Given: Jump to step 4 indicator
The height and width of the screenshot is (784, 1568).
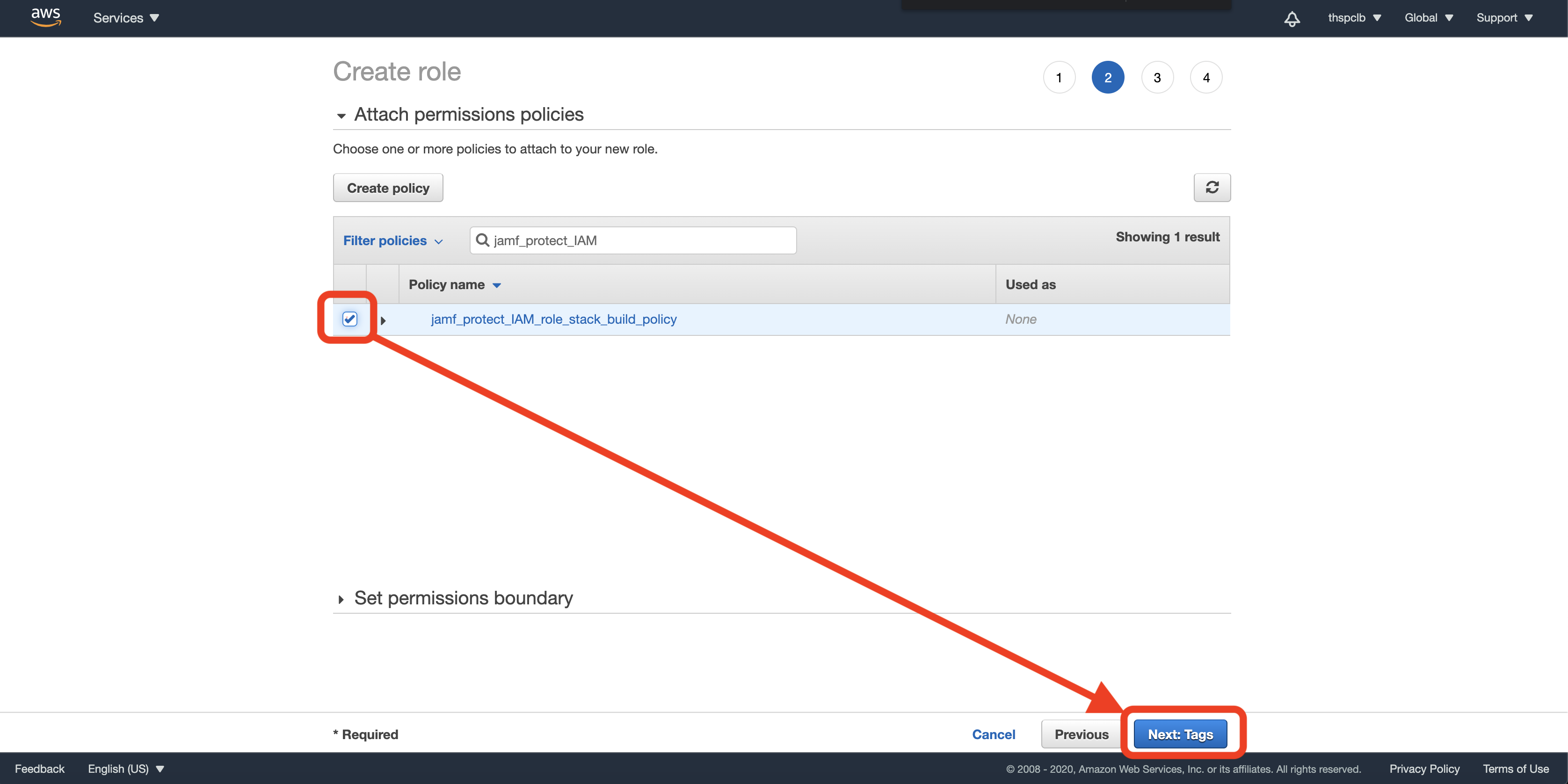Looking at the screenshot, I should tap(1205, 77).
